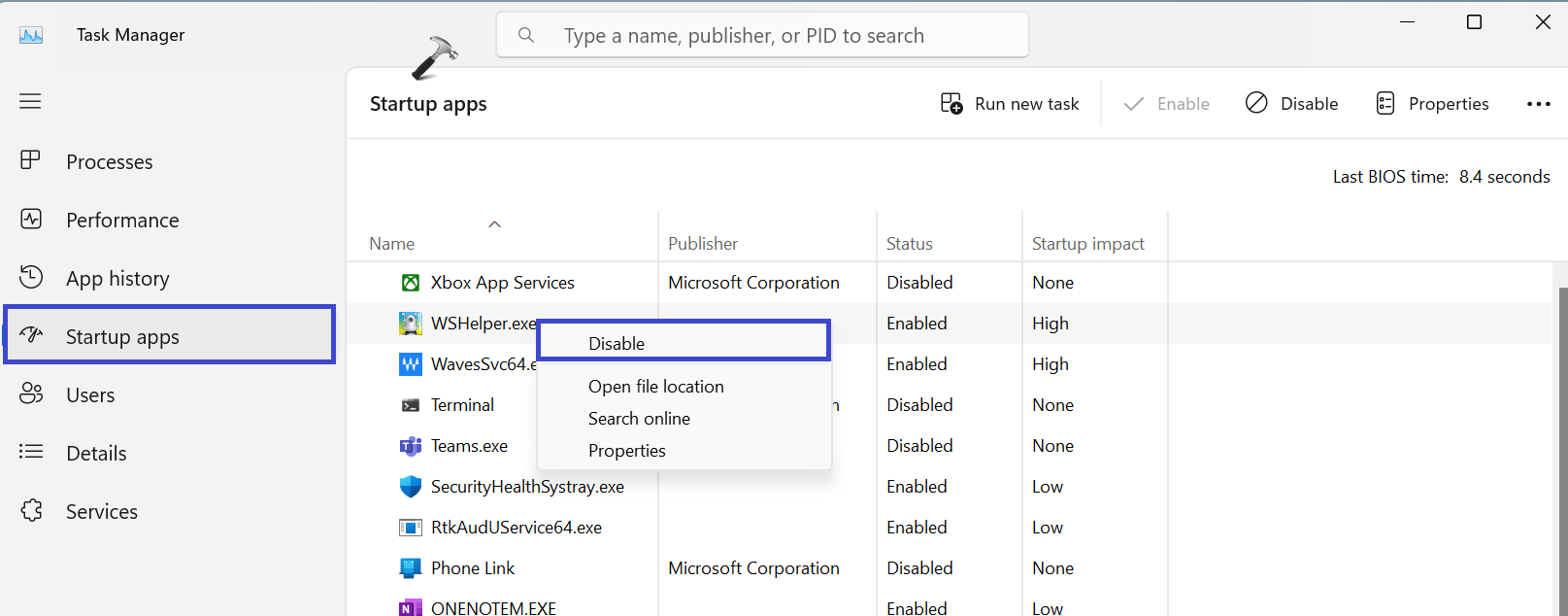Click the Run new task button
Viewport: 1568px width, 616px height.
(1010, 104)
